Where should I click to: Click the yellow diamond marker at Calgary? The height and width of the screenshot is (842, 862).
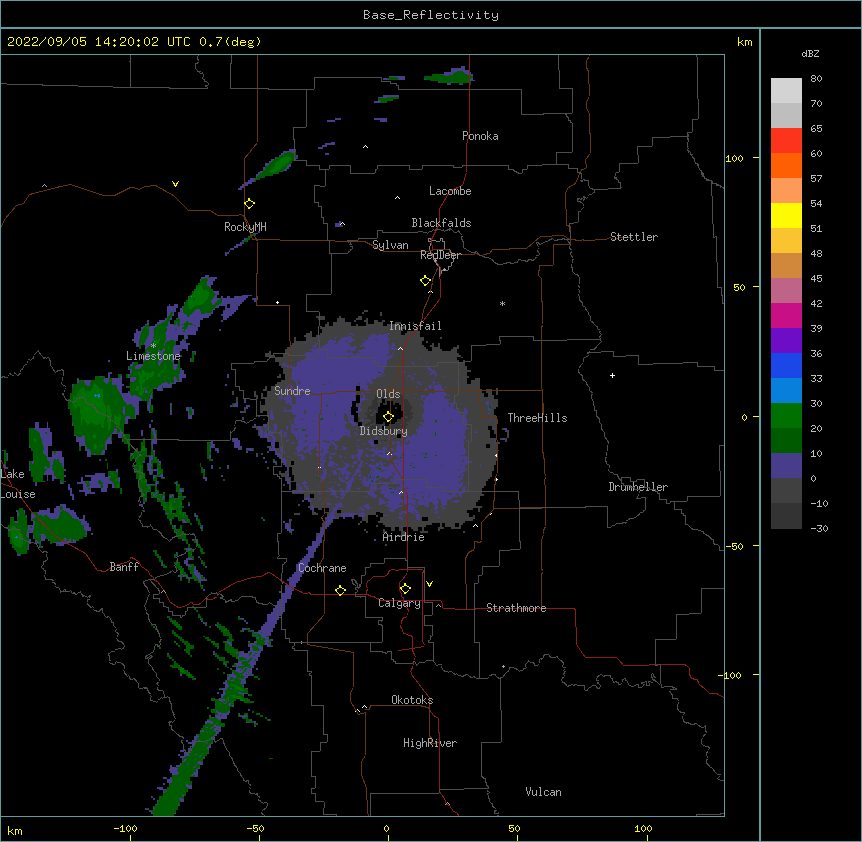tap(405, 589)
